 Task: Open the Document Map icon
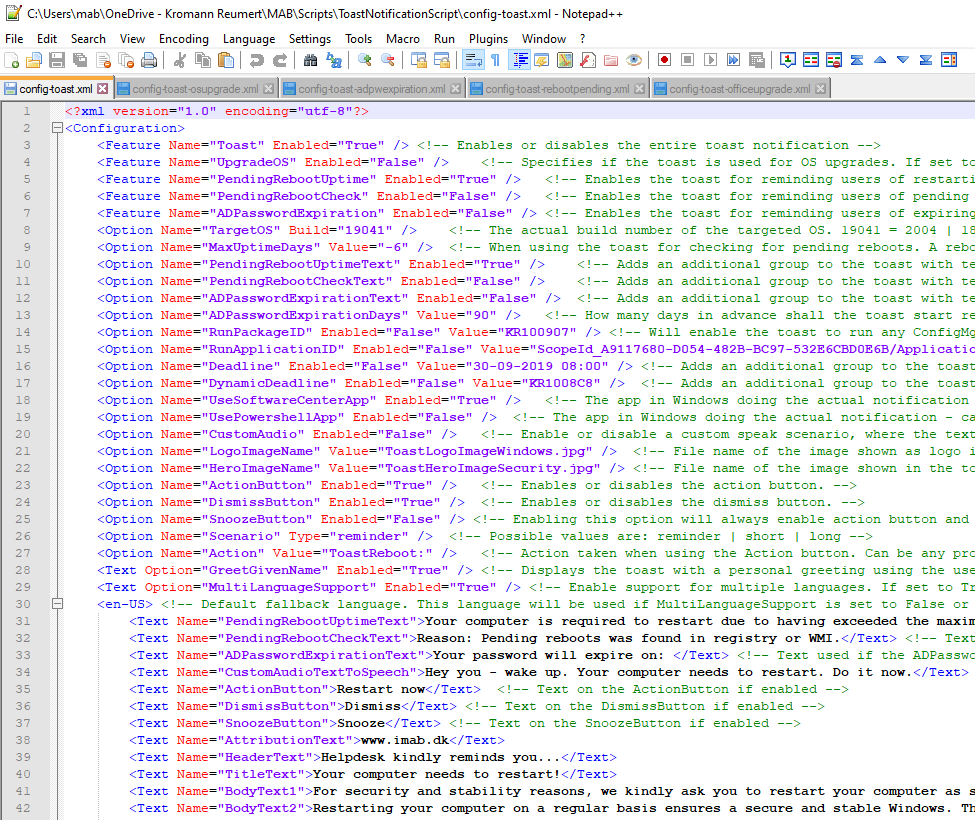point(565,60)
